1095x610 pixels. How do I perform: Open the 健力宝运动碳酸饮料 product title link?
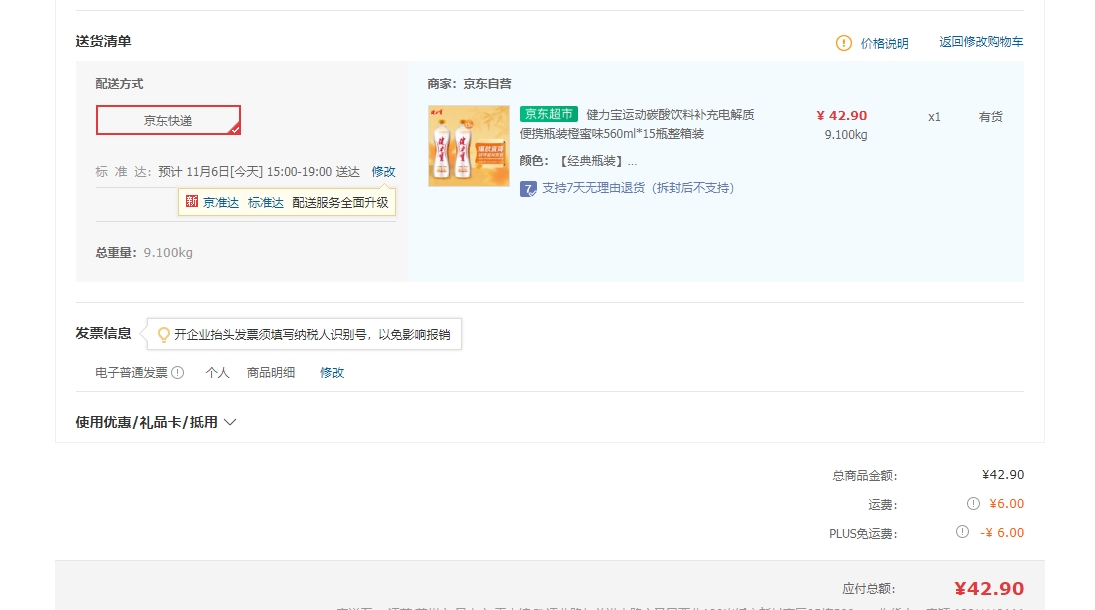pyautogui.click(x=637, y=124)
